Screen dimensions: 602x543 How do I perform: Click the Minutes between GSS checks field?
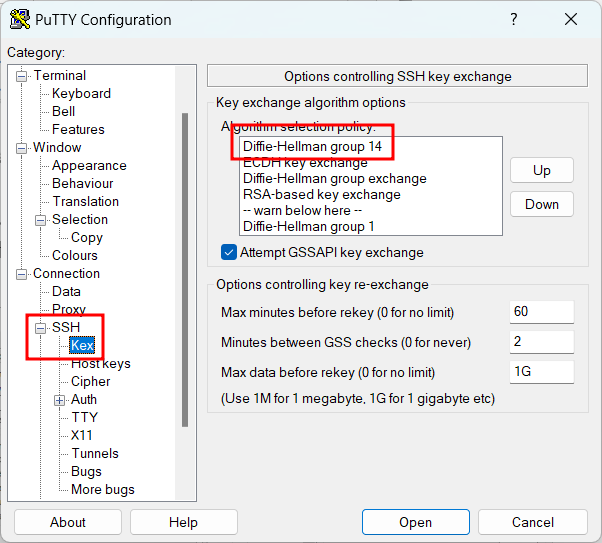click(x=542, y=341)
